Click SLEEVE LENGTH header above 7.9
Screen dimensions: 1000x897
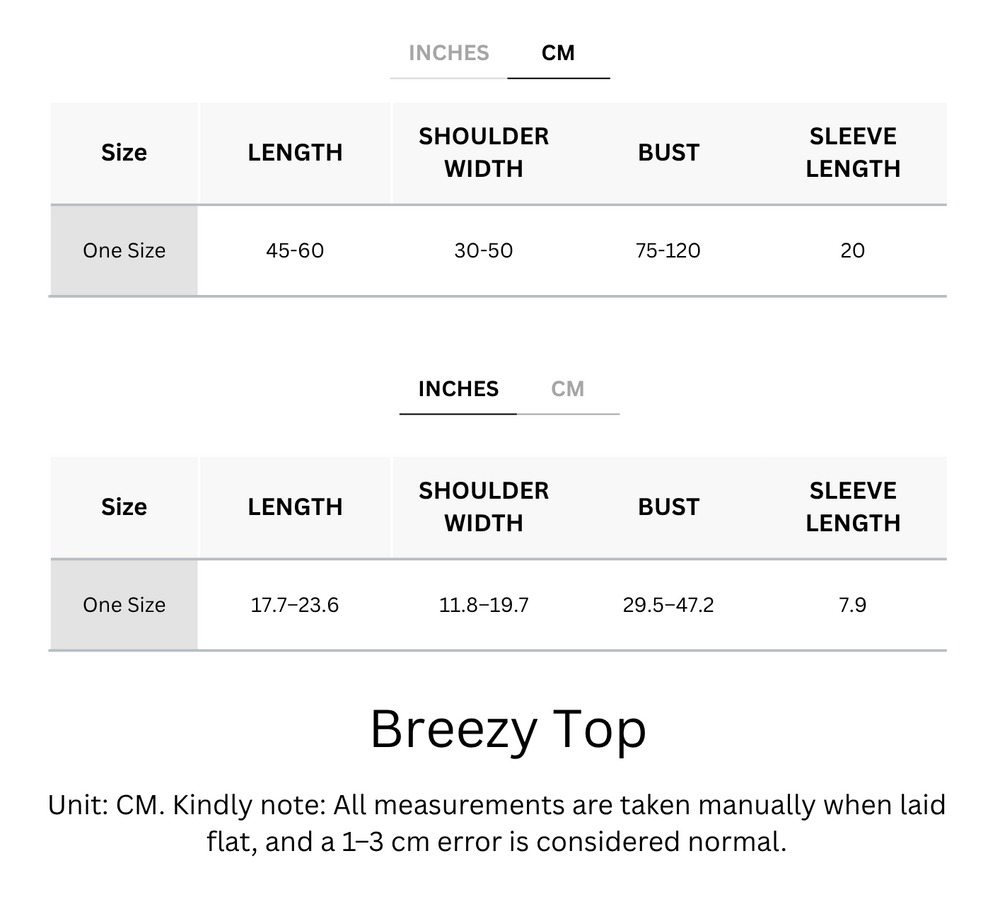852,507
